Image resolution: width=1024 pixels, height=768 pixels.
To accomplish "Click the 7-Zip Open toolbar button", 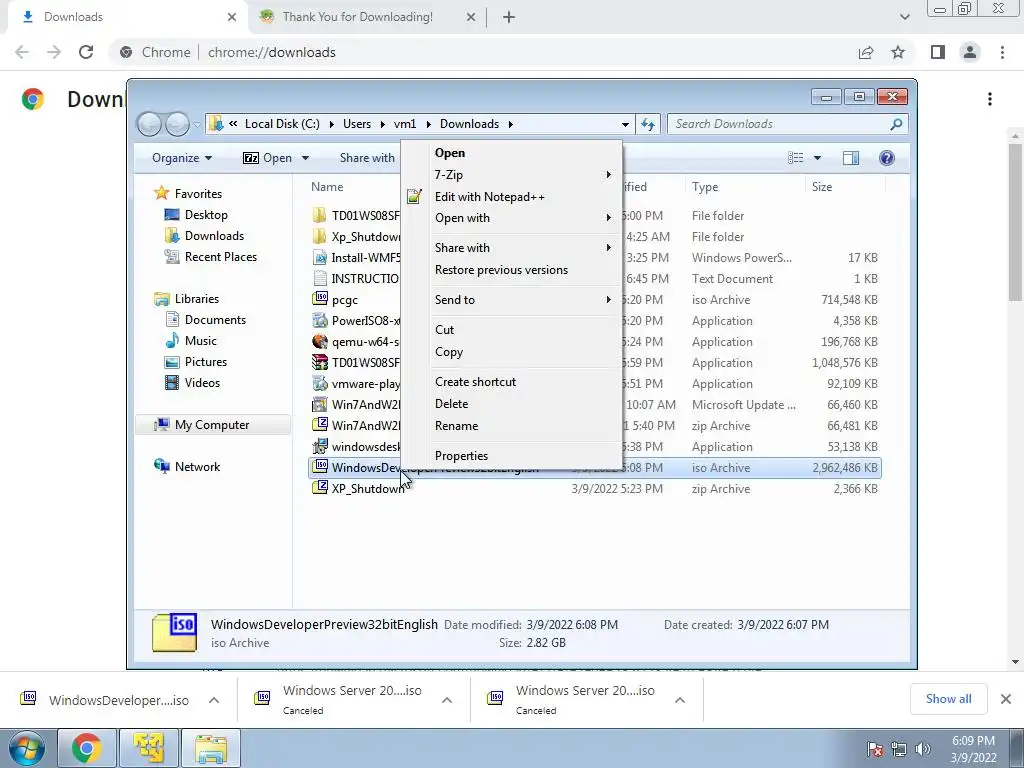I will pyautogui.click(x=268, y=158).
